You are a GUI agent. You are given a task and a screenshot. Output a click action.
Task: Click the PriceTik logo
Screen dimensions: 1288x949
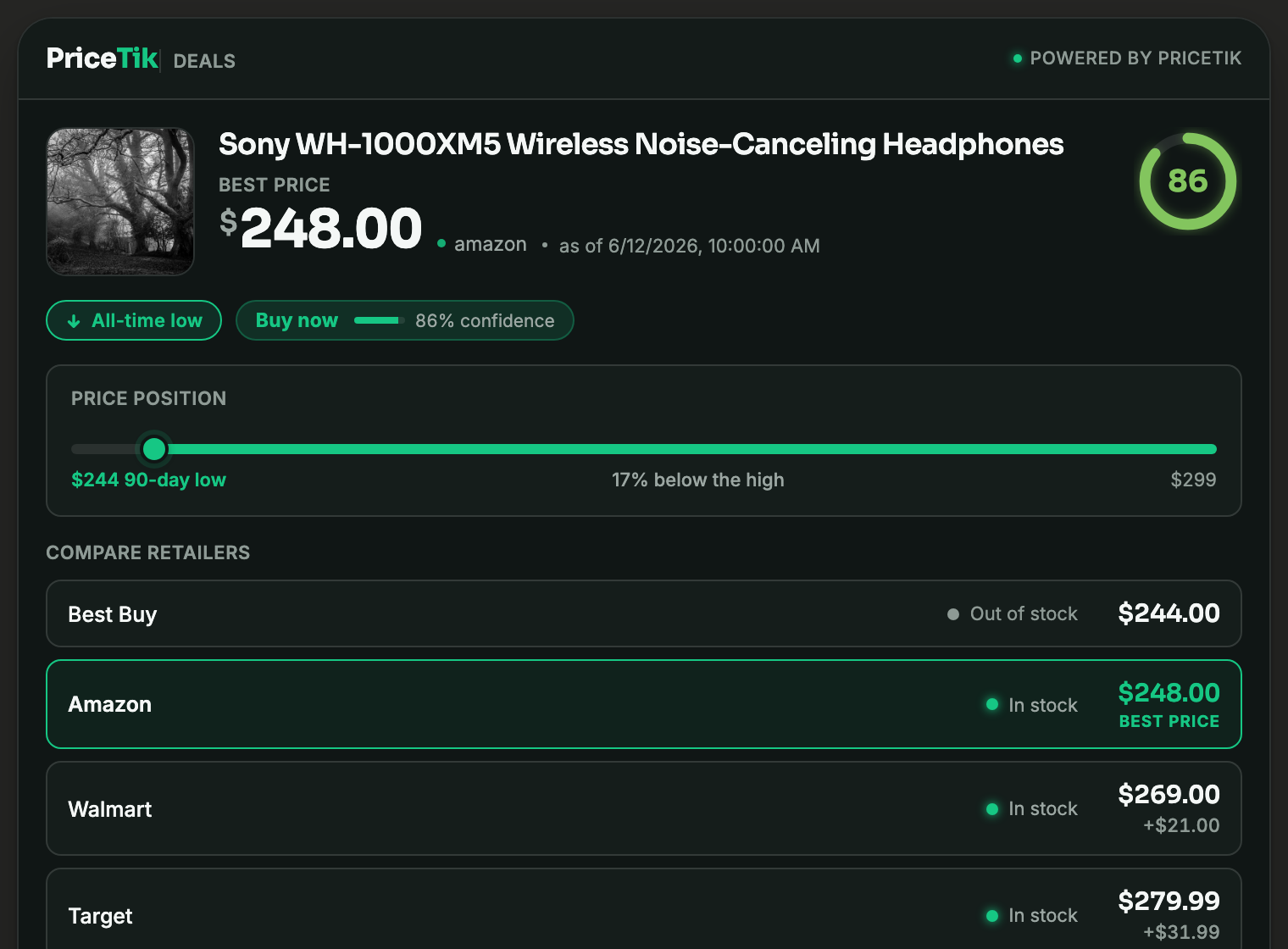pyautogui.click(x=102, y=58)
